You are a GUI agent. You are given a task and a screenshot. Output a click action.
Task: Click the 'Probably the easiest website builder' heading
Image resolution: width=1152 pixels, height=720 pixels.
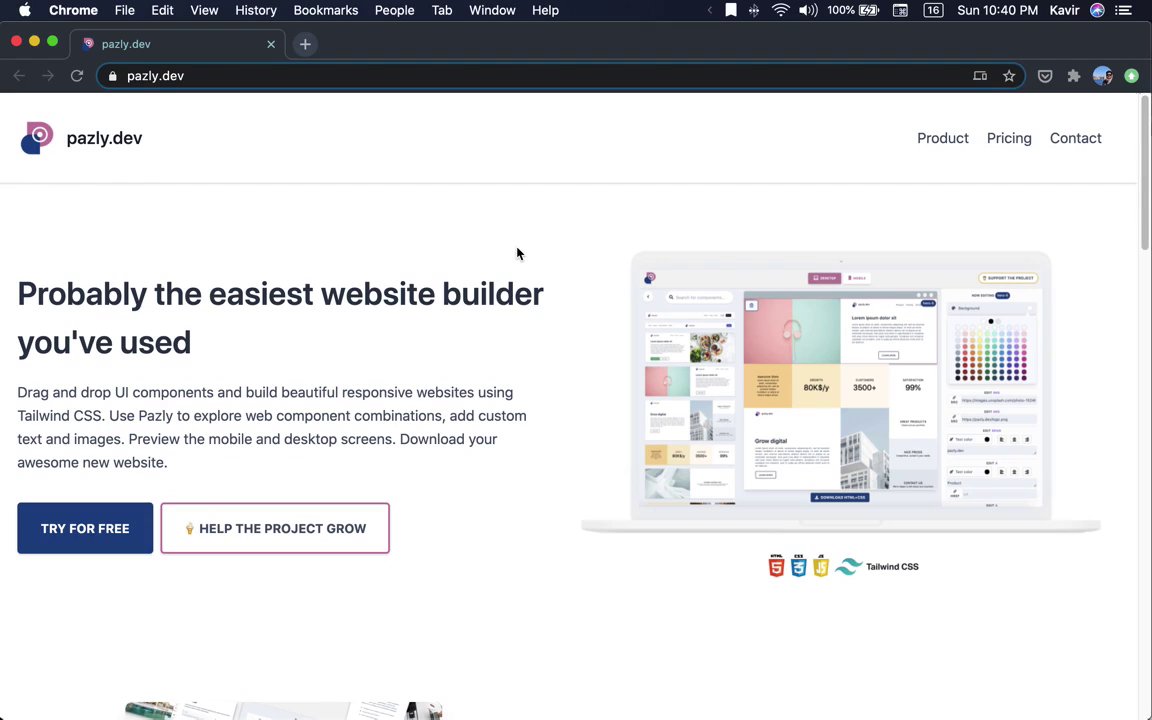point(281,318)
